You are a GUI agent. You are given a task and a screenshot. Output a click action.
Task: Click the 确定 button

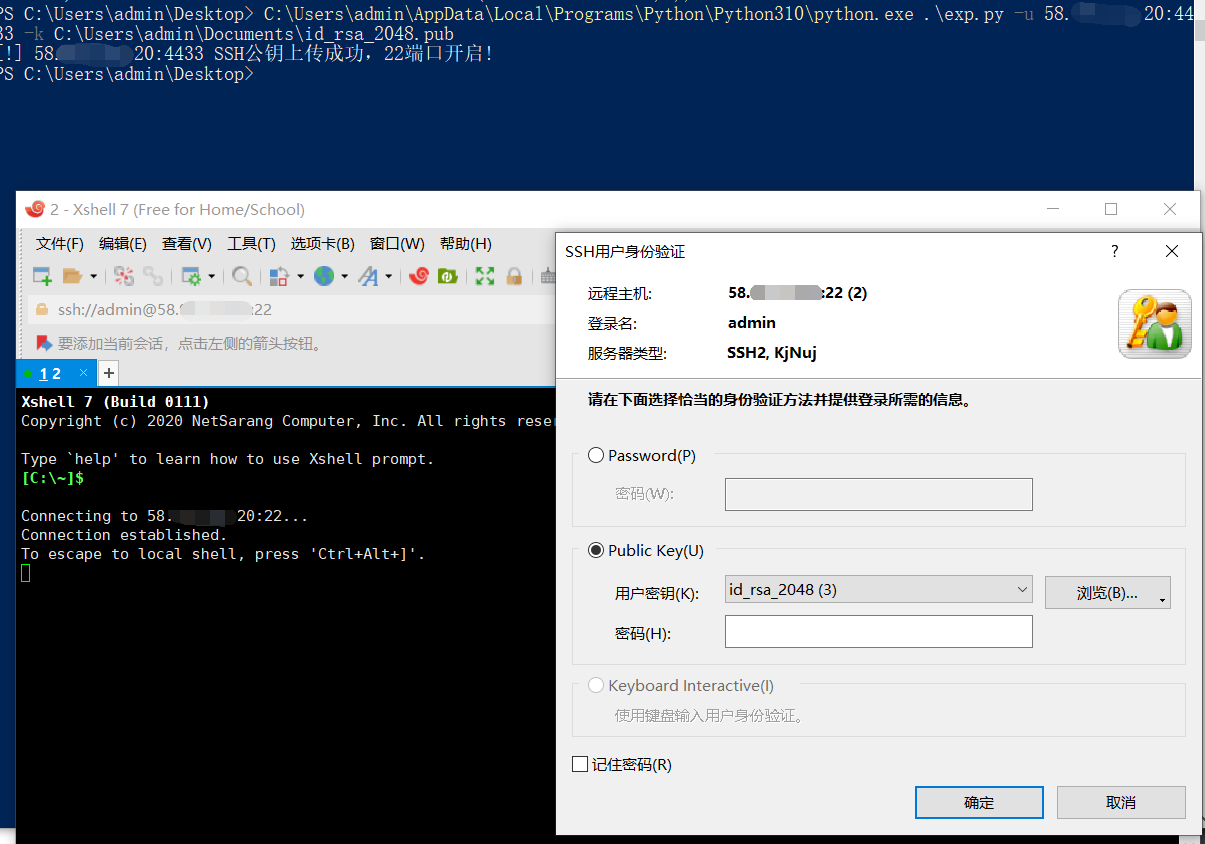tap(979, 802)
